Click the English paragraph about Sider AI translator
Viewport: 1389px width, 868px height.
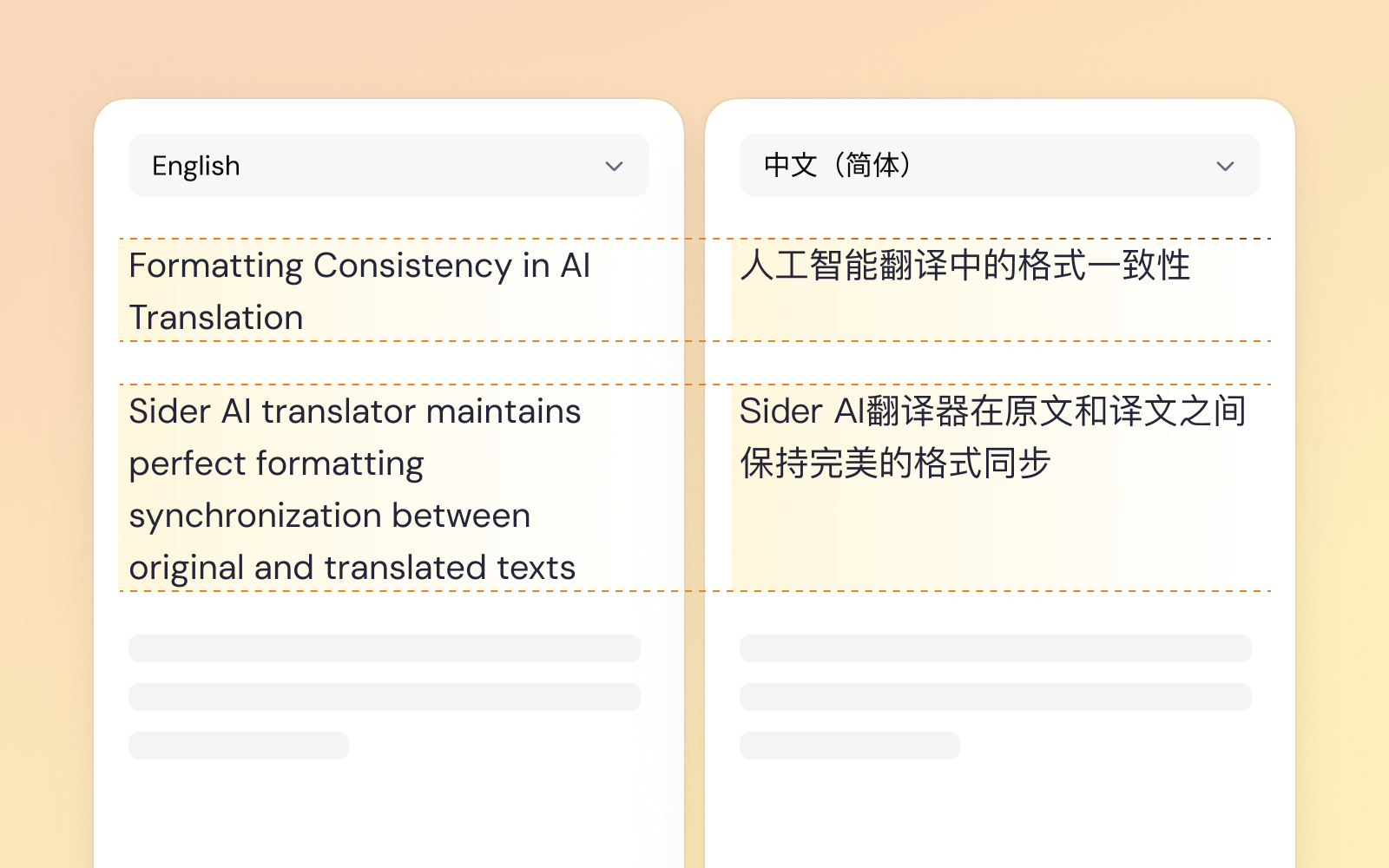coord(355,489)
